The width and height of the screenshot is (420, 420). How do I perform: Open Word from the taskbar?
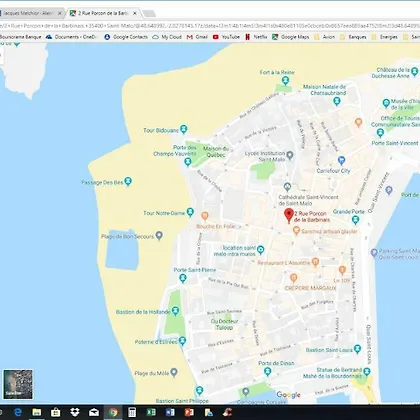170,412
